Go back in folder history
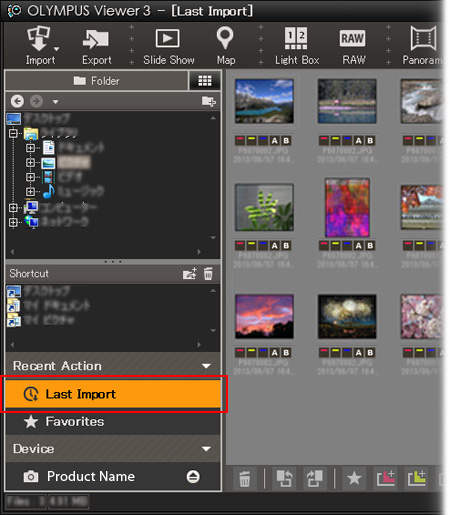Image resolution: width=450 pixels, height=515 pixels. (17, 101)
